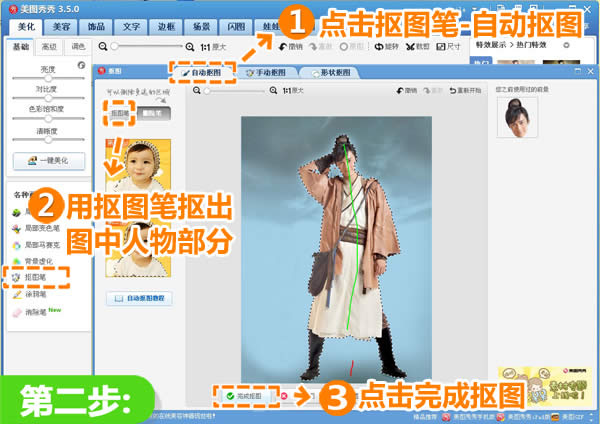The height and width of the screenshot is (424, 600).
Task: Reset adjustments with the icon beside 亮度
Action: click(81, 65)
